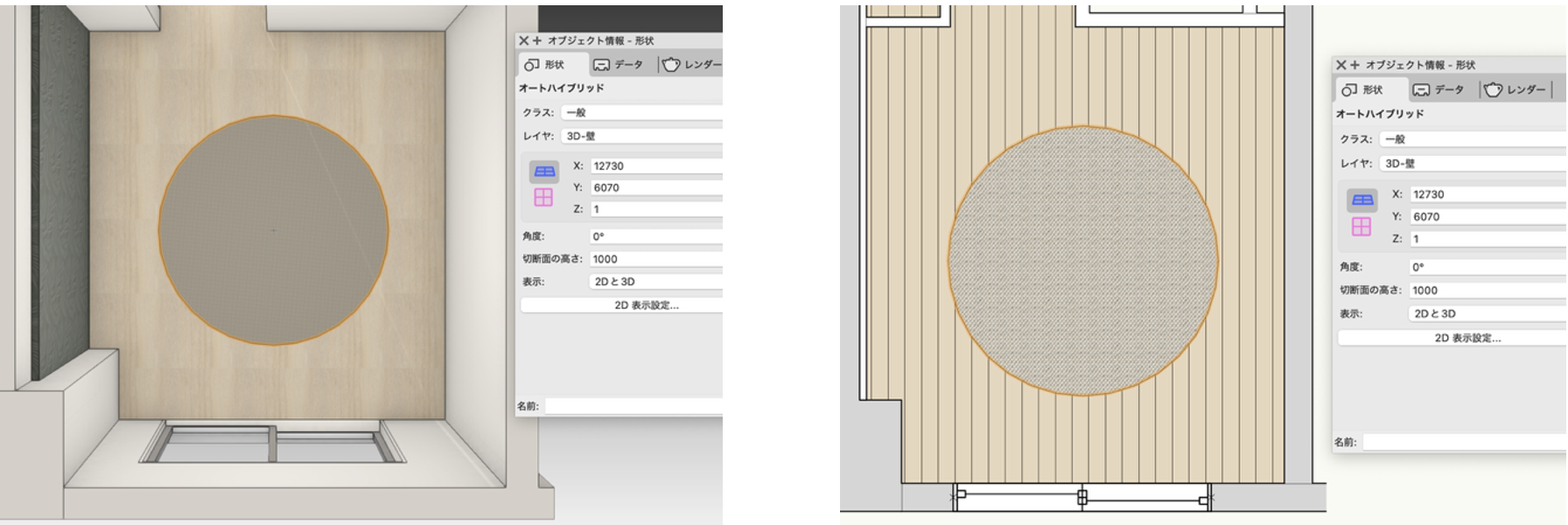Close the オブジェクト情報 palette beside the floor plan
This screenshot has width=1568, height=525.
click(x=1340, y=65)
